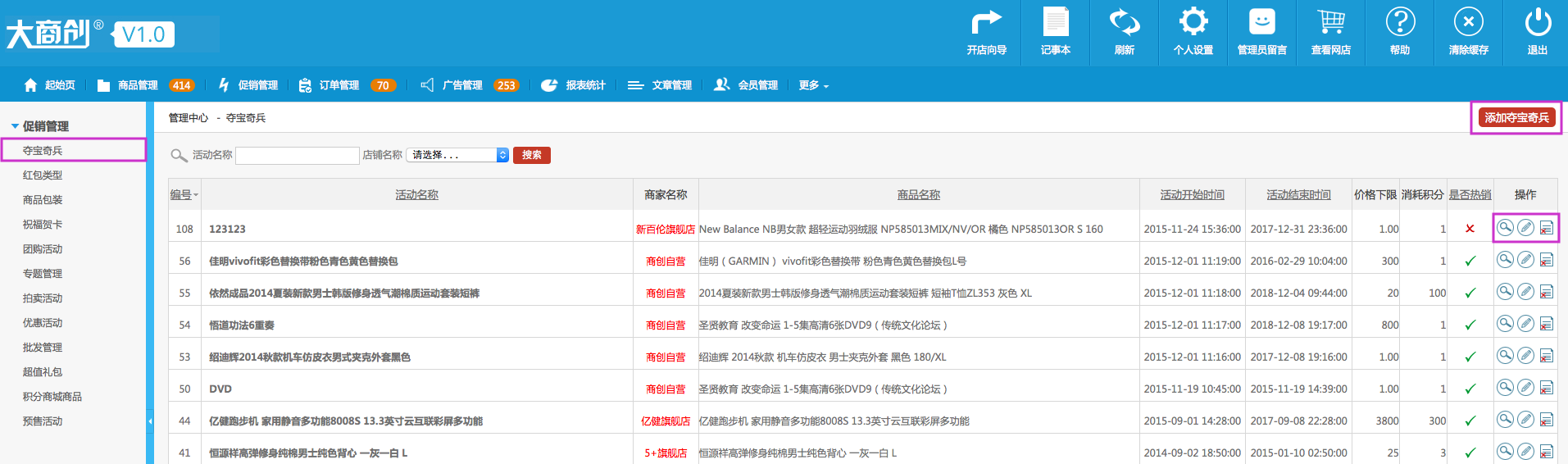This screenshot has width=1568, height=464.
Task: Expand the 更多 menu in the navigation bar
Action: point(813,85)
